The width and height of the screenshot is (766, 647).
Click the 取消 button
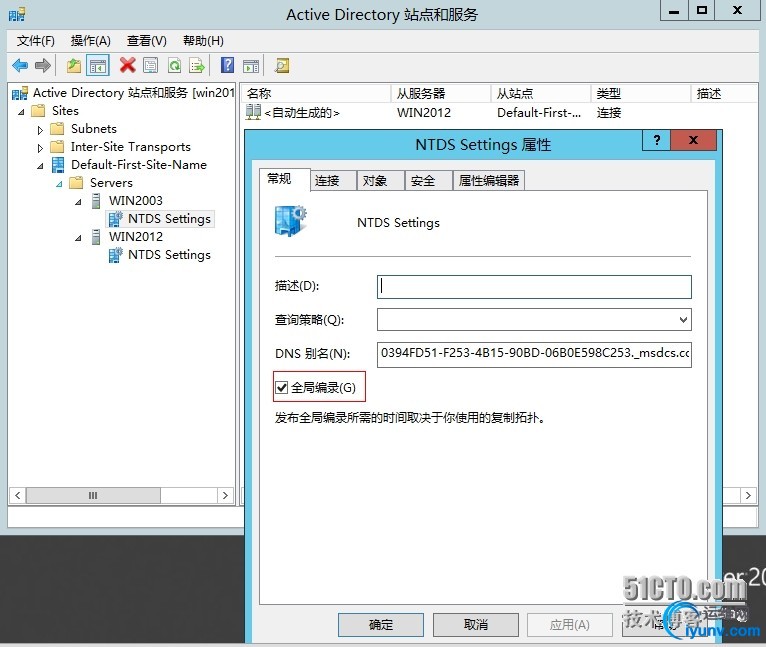tap(475, 625)
